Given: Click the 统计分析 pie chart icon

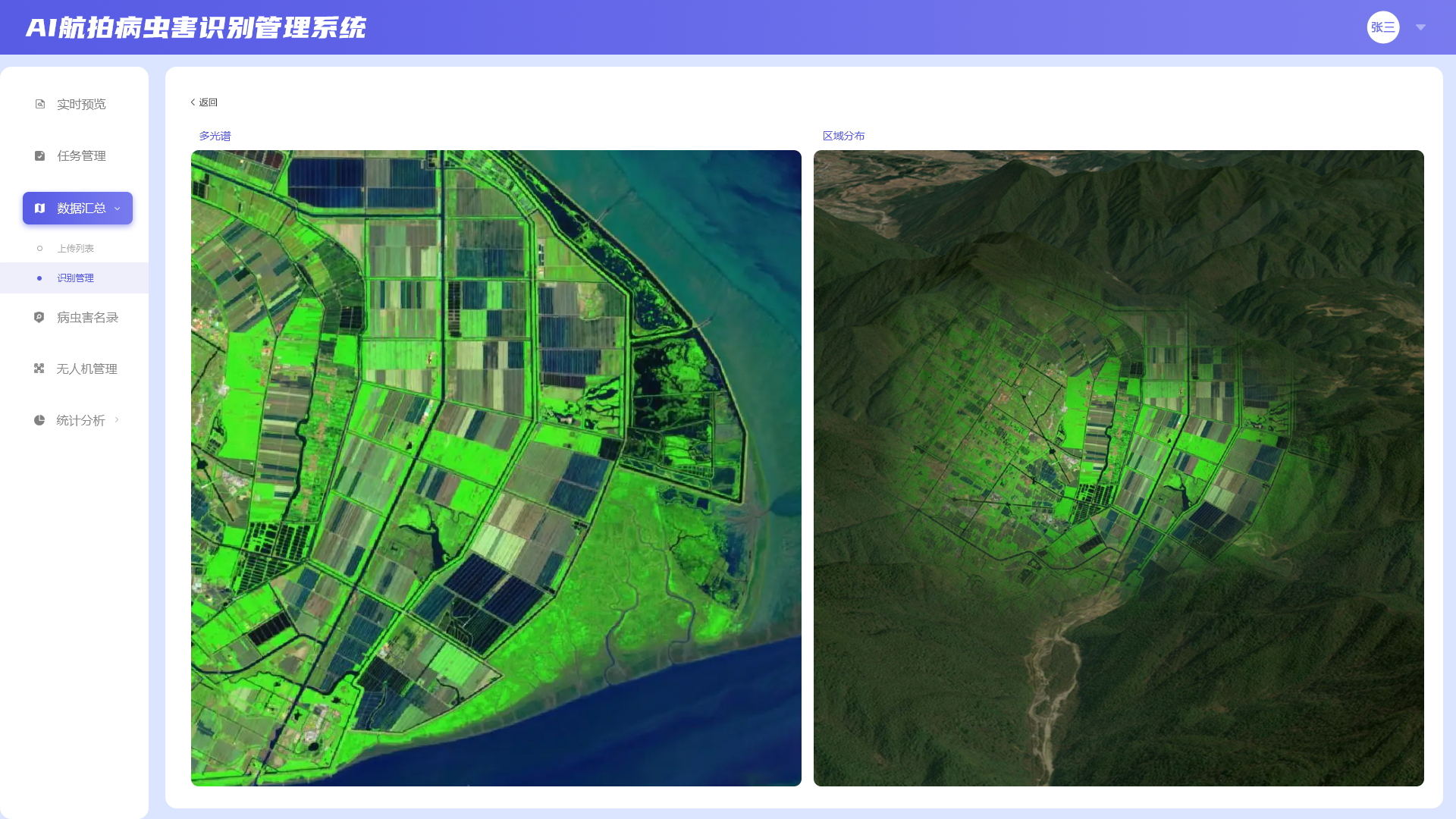Looking at the screenshot, I should coord(39,420).
